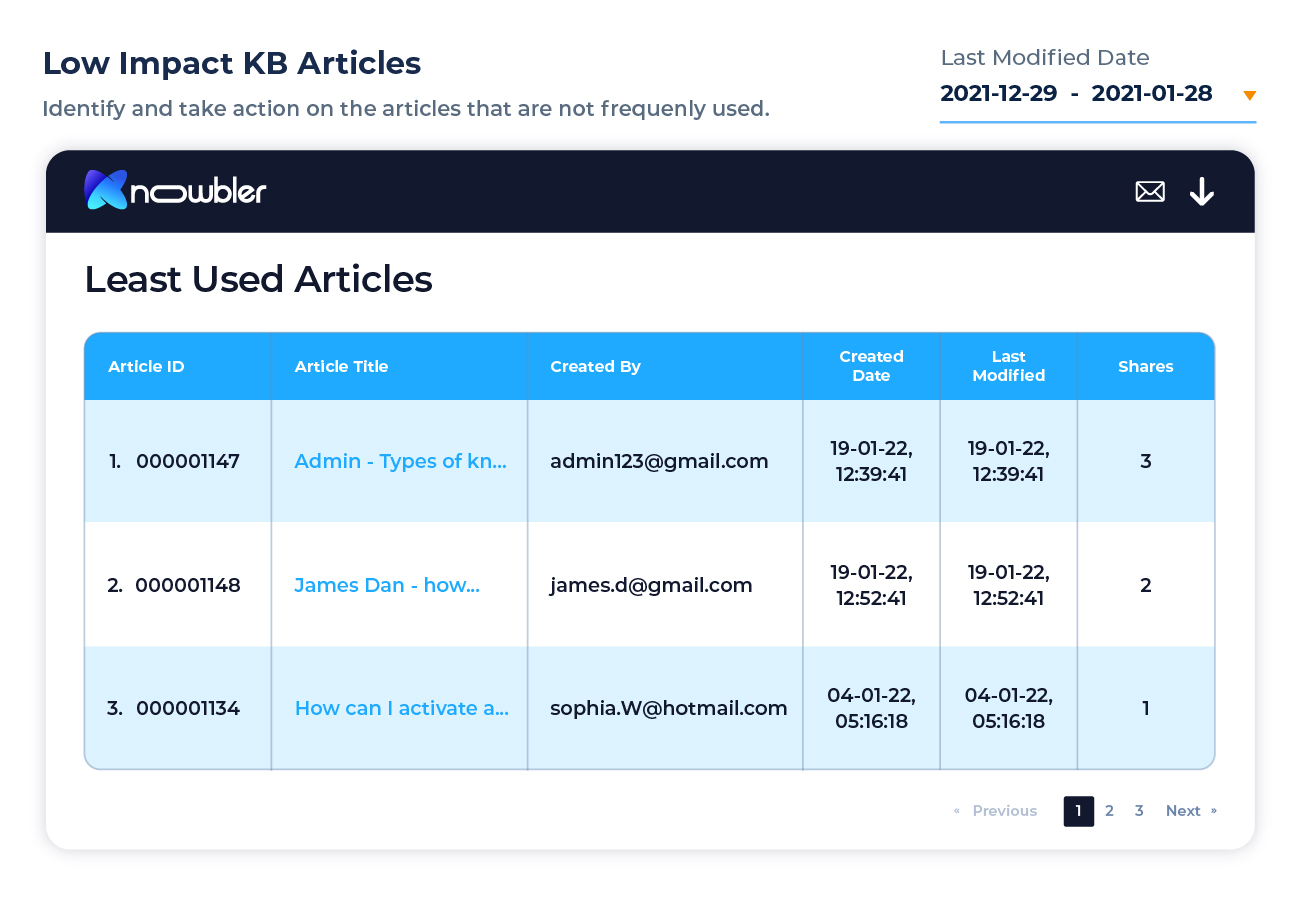1301x901 pixels.
Task: Open article 'James Dan - how...'
Action: (387, 585)
